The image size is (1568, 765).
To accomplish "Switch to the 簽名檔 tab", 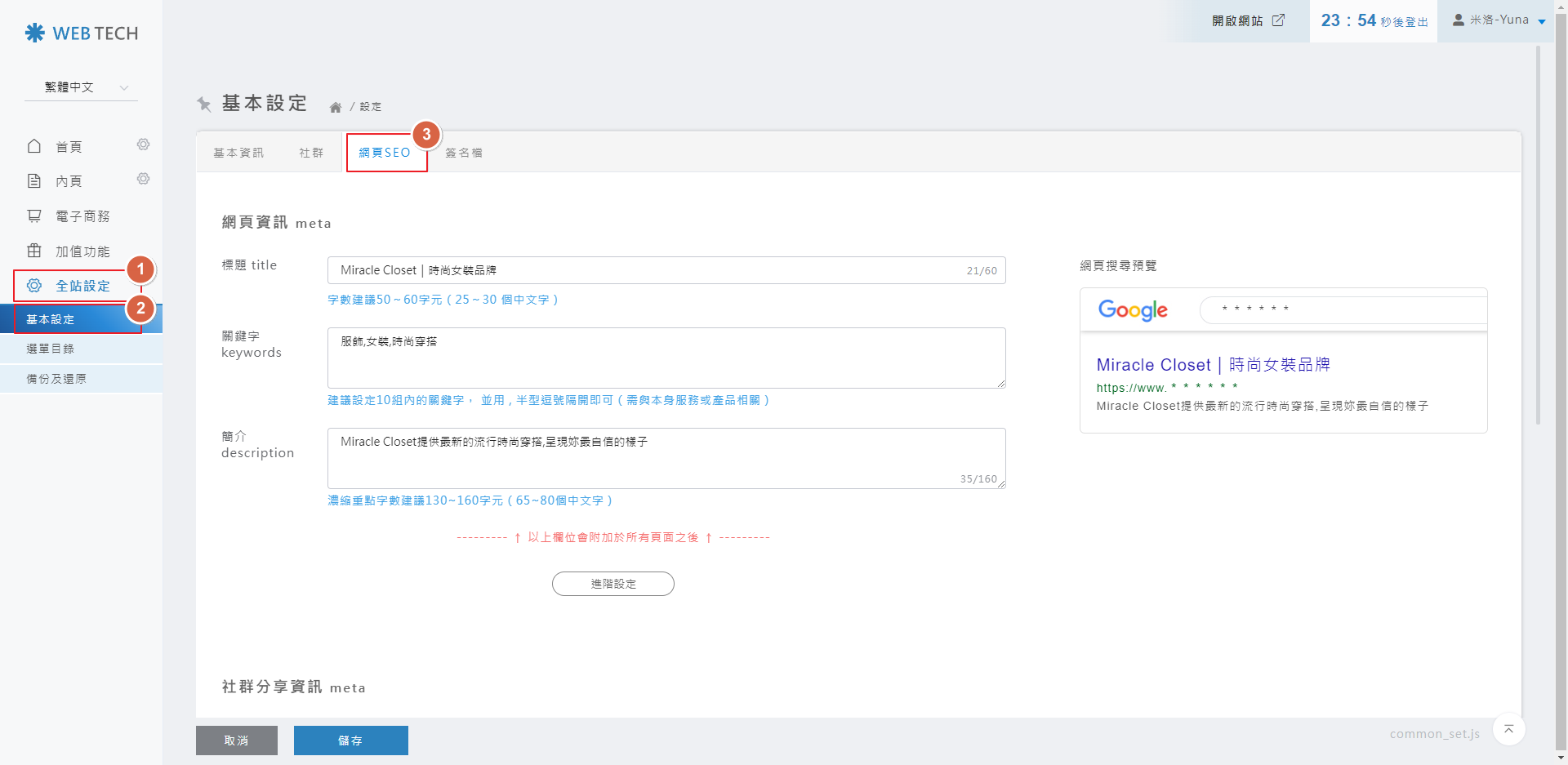I will click(464, 153).
